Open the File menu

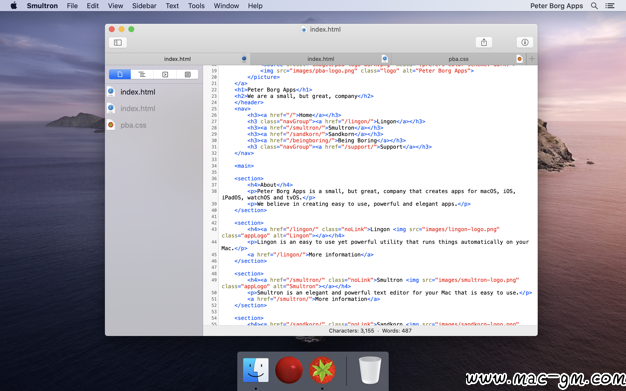click(72, 6)
